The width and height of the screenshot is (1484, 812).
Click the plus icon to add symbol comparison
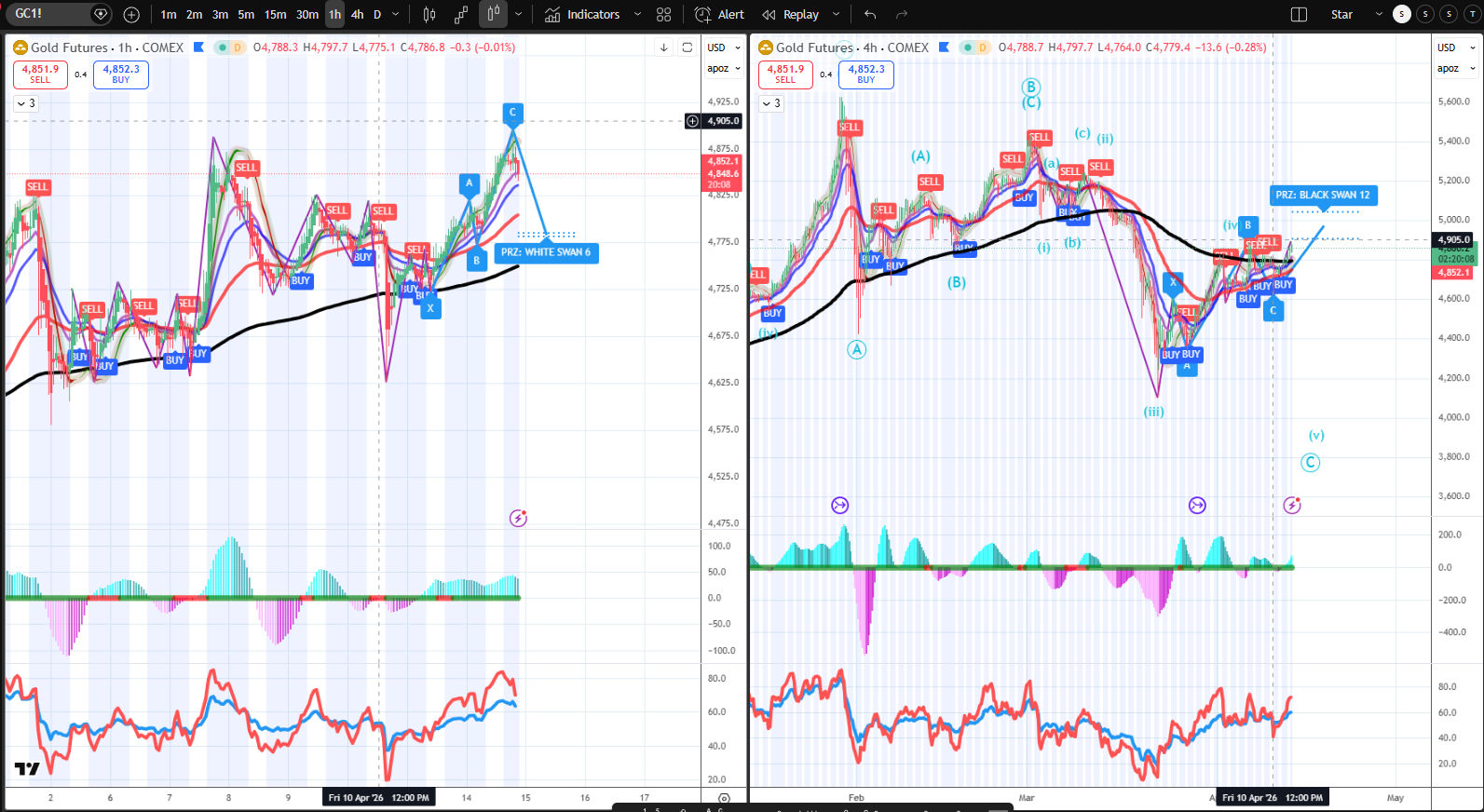point(131,14)
